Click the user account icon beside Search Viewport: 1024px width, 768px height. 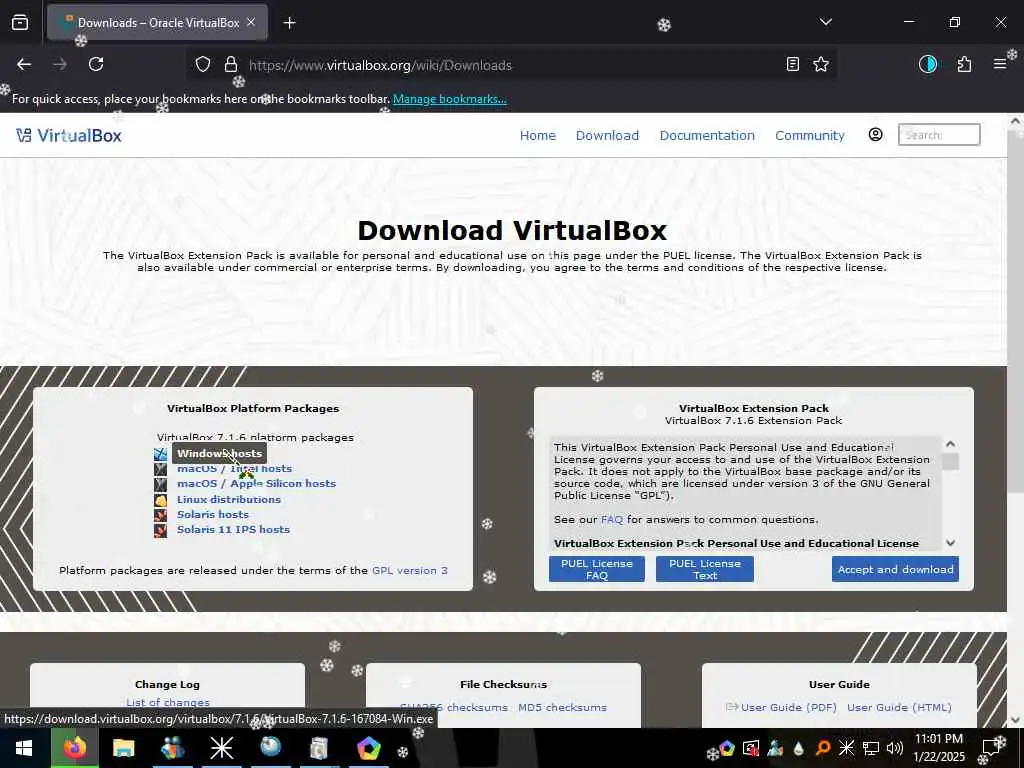click(875, 135)
